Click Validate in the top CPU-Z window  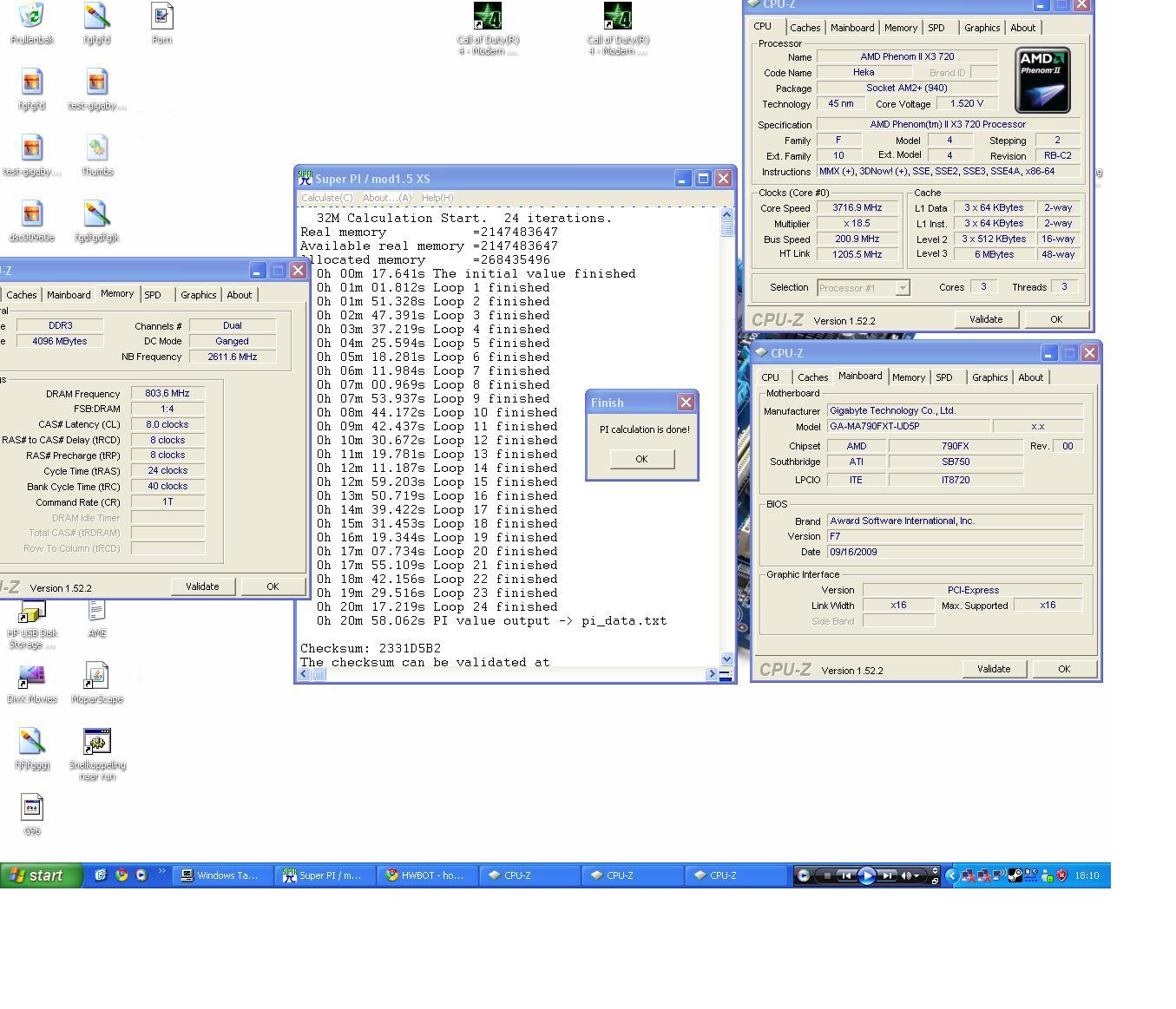point(985,319)
